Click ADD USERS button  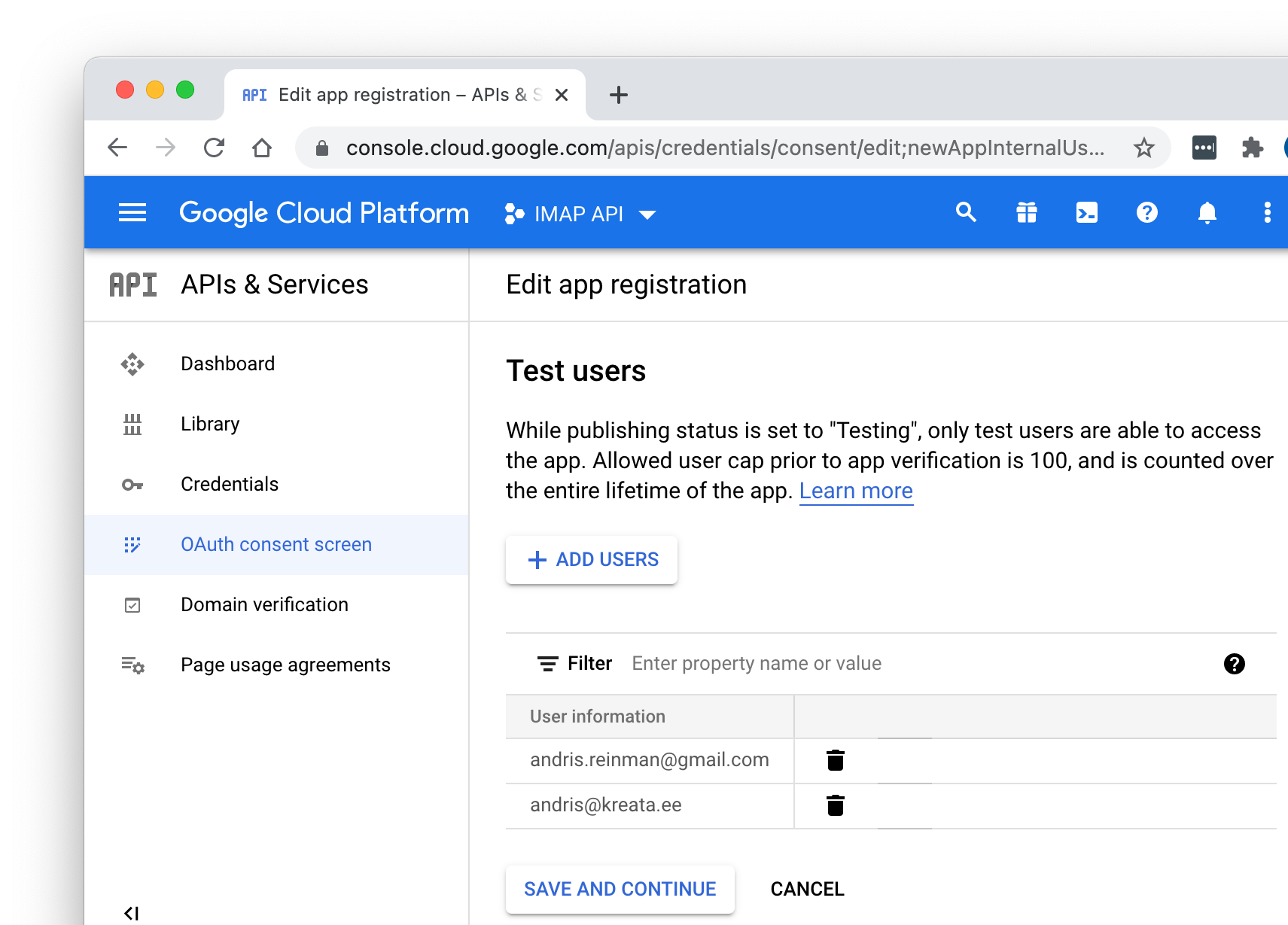click(592, 560)
